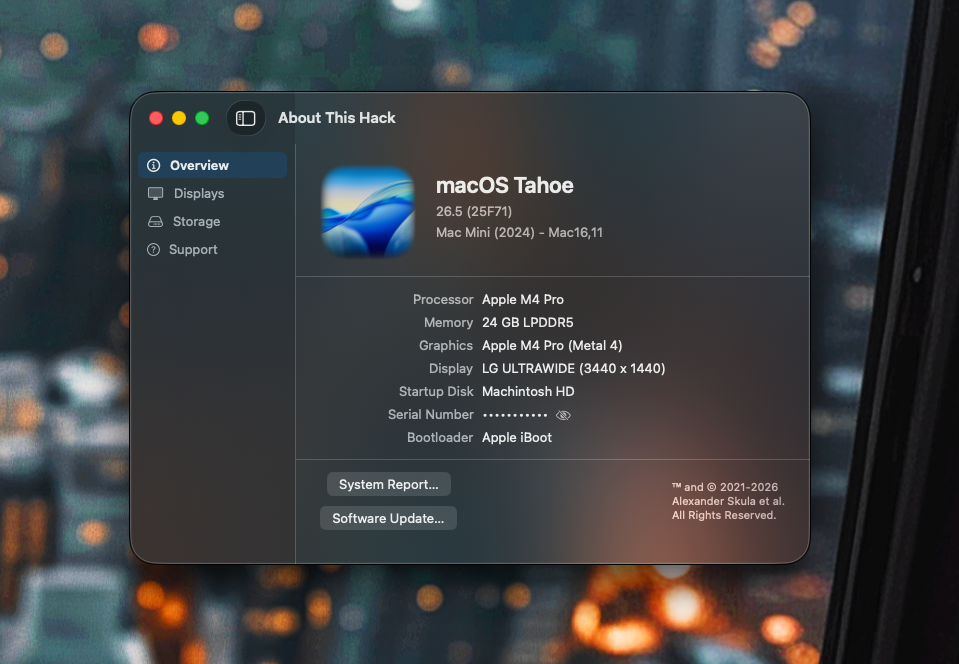
Task: Click the Apple iBoot bootloader value
Action: (x=517, y=437)
